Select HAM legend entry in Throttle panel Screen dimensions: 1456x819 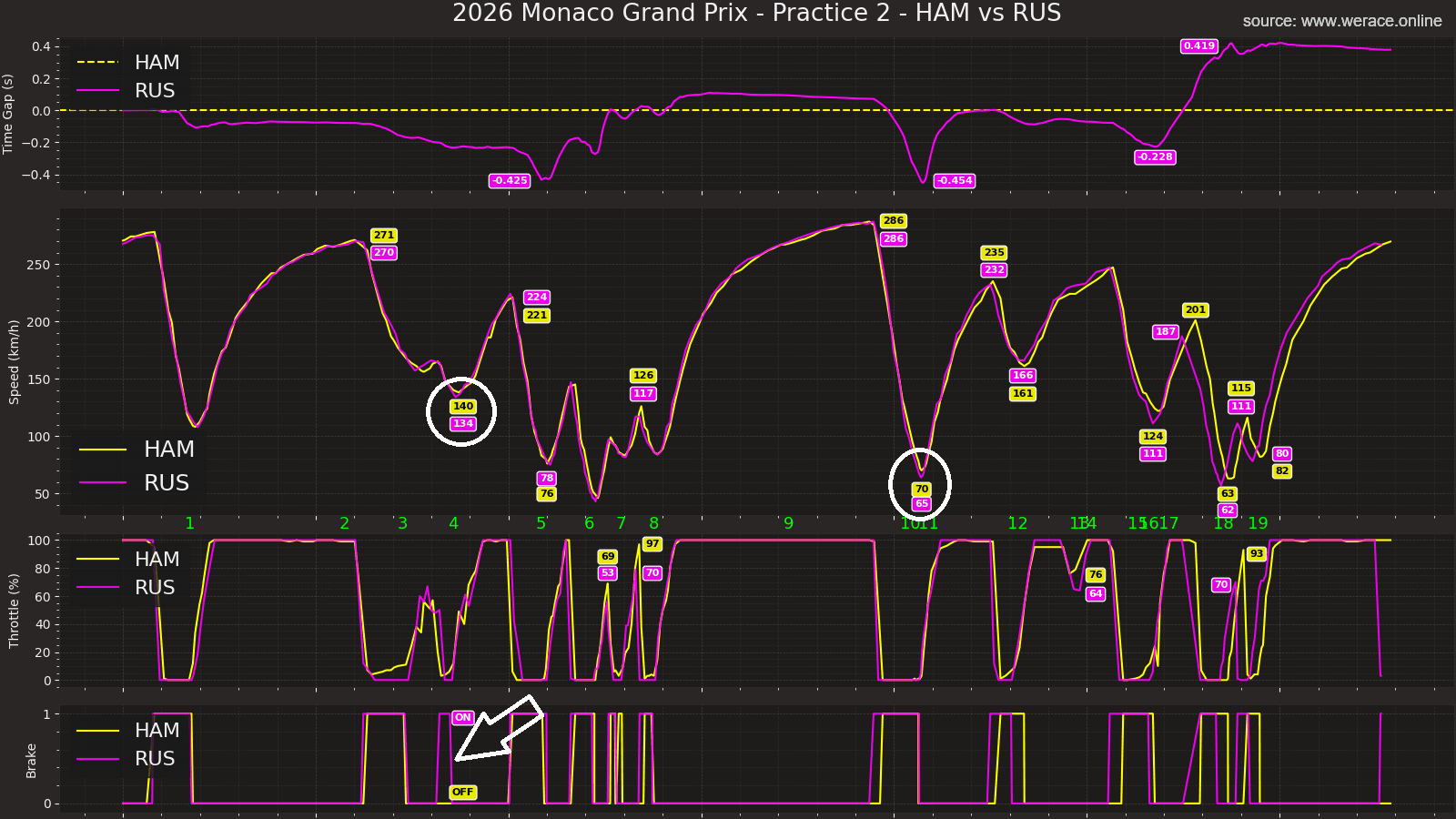(128, 559)
